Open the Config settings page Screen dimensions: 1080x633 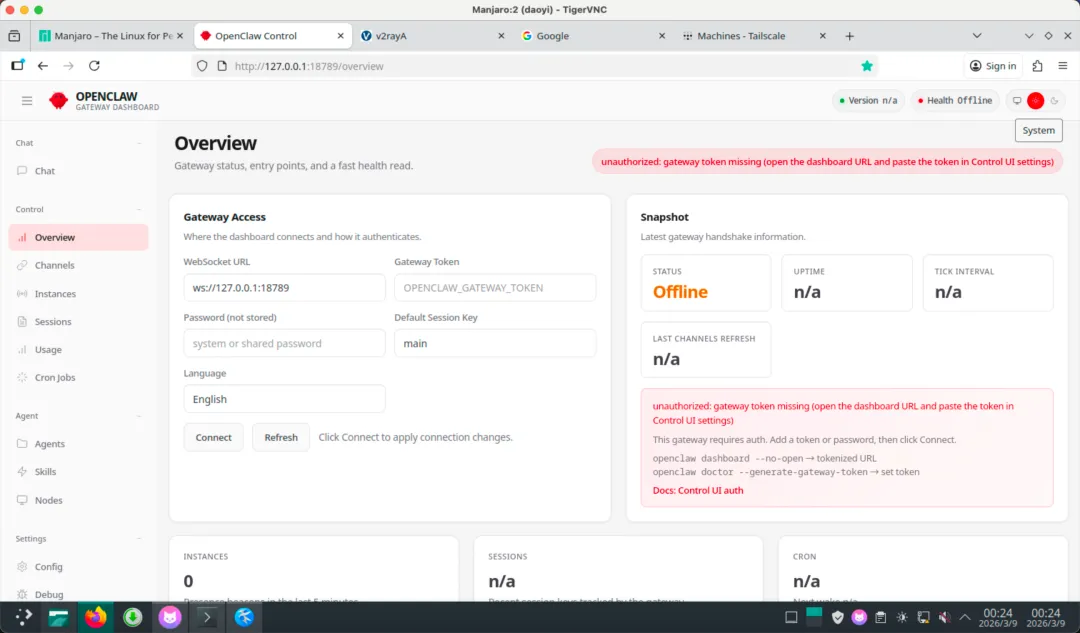point(79,567)
